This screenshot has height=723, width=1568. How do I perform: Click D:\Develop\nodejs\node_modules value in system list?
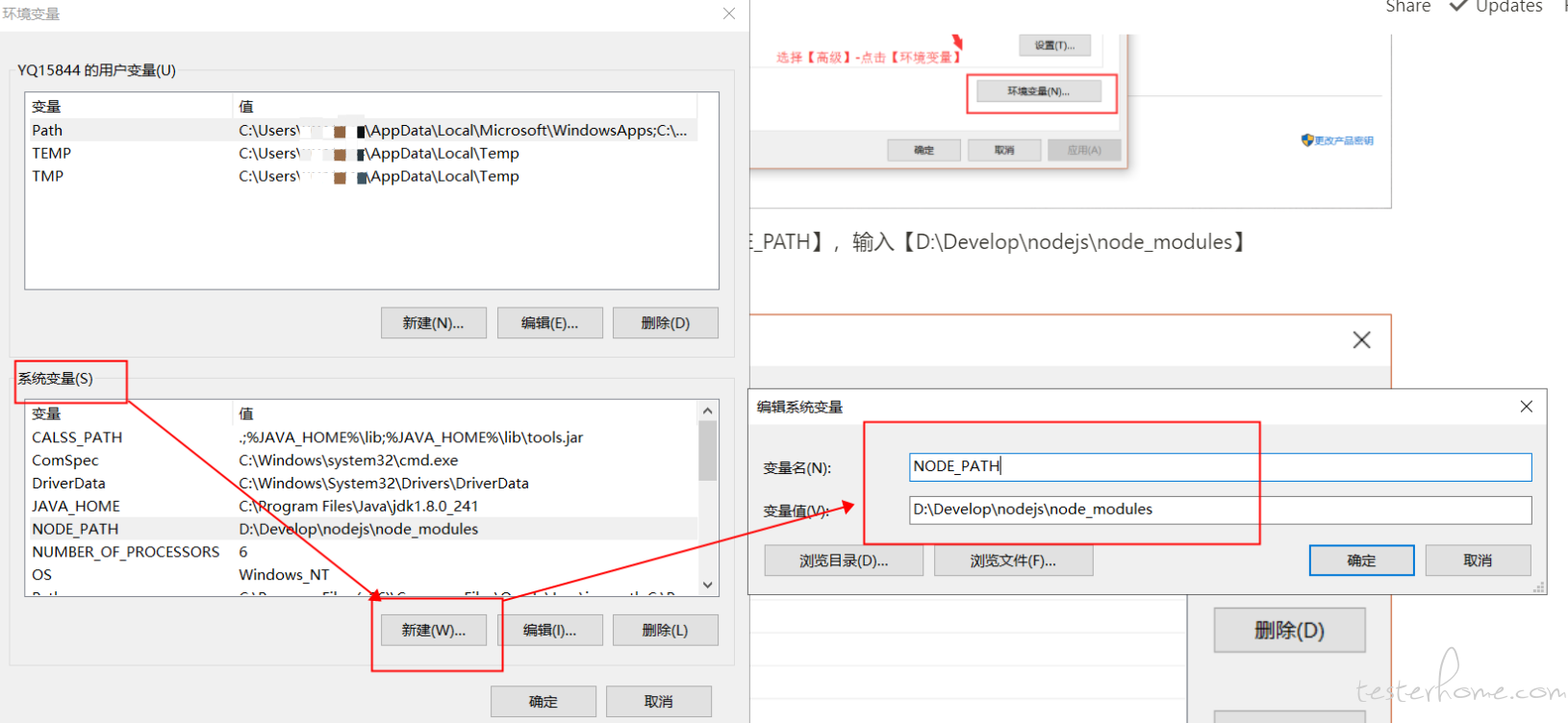click(359, 529)
